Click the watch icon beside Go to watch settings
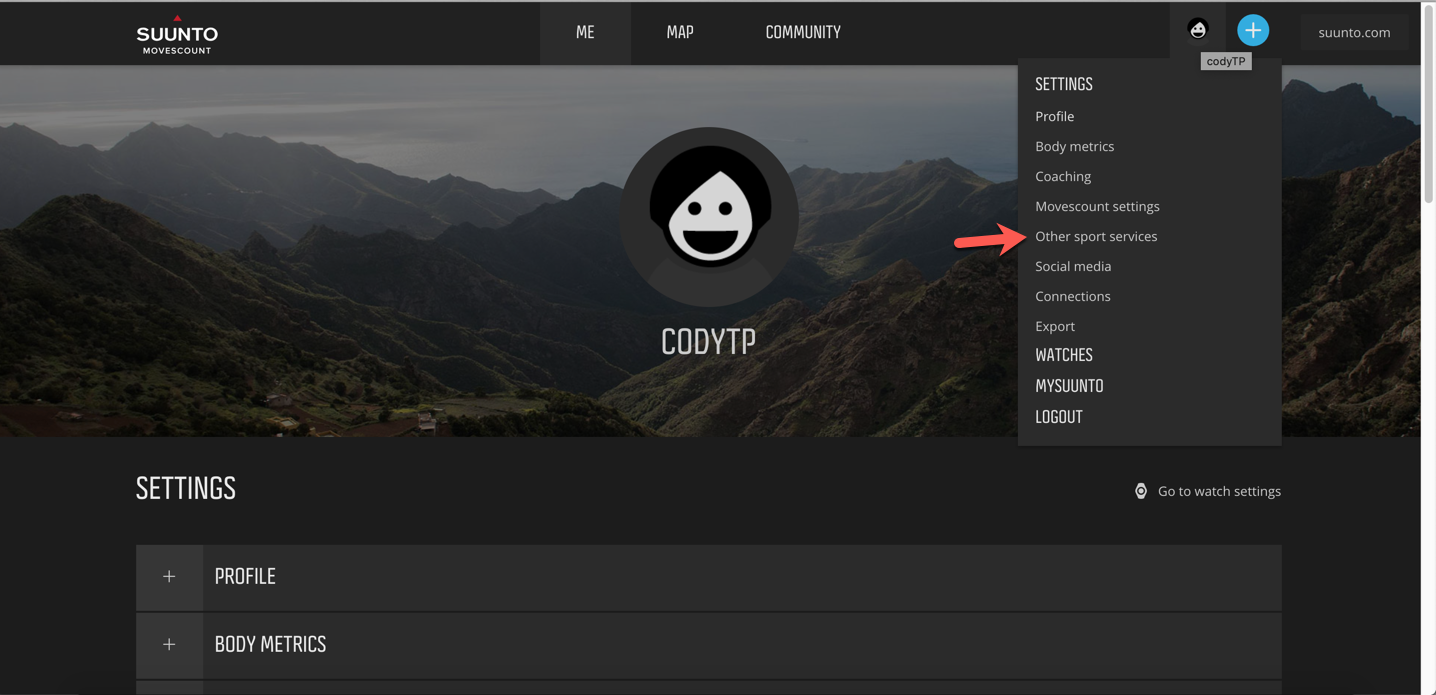This screenshot has height=695, width=1436. click(1140, 491)
